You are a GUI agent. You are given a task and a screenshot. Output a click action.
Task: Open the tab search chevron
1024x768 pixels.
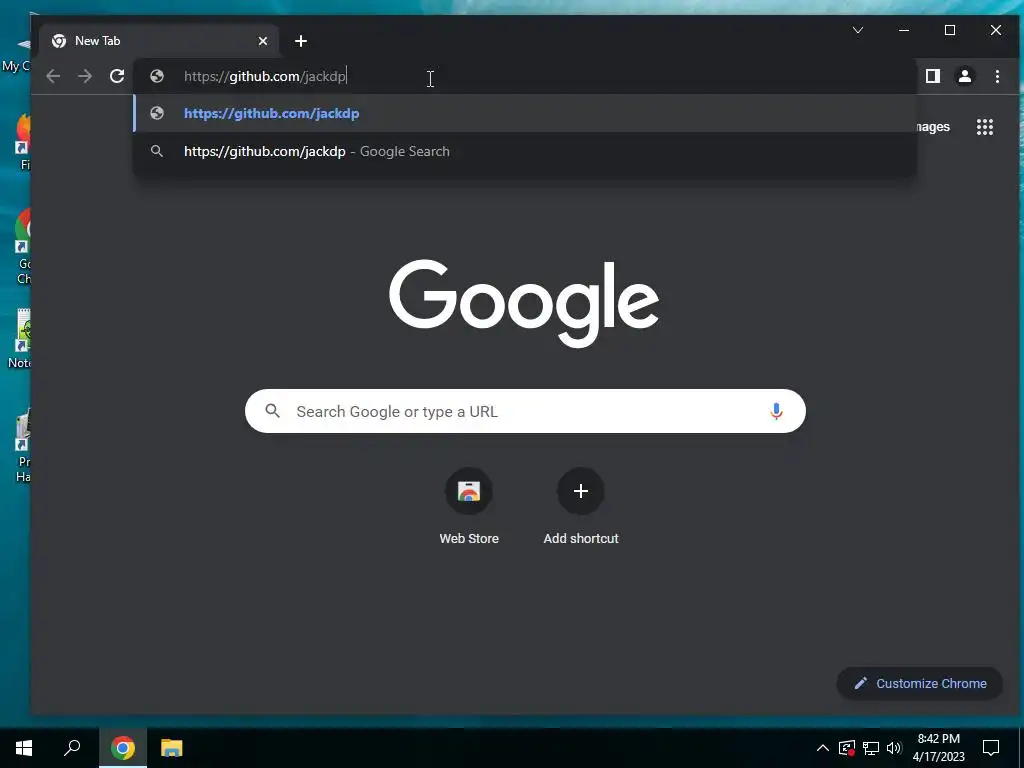click(x=858, y=30)
